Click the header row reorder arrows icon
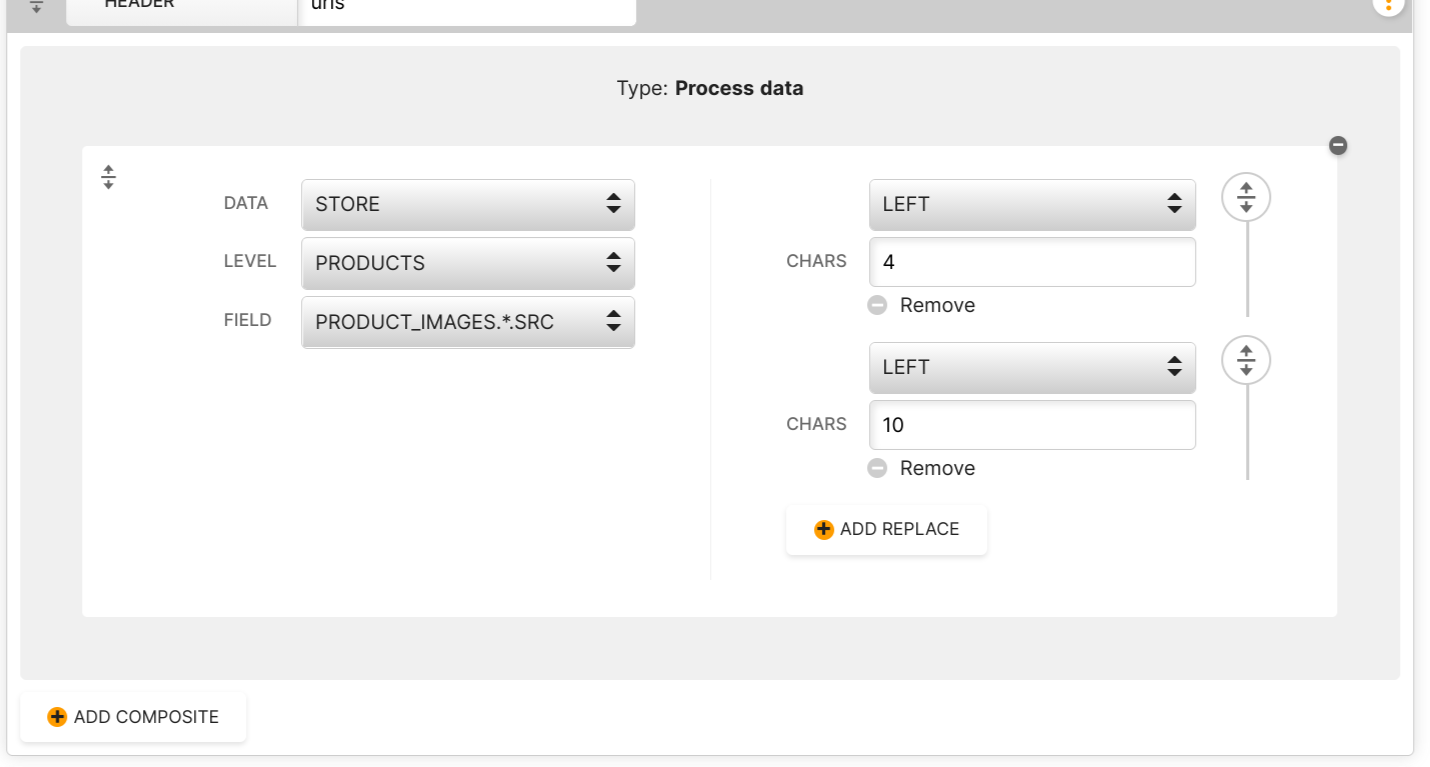Screen dimensions: 1430x767 [37, 6]
